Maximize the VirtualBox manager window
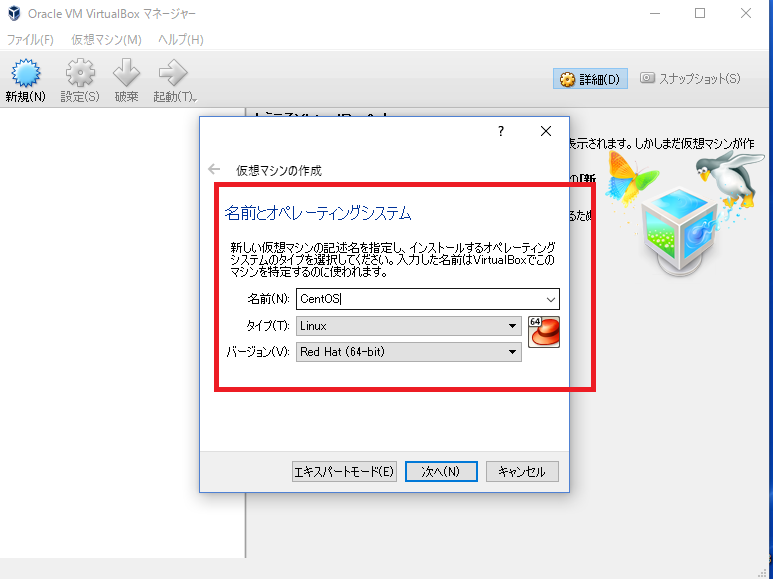This screenshot has height=579, width=773. pos(700,13)
